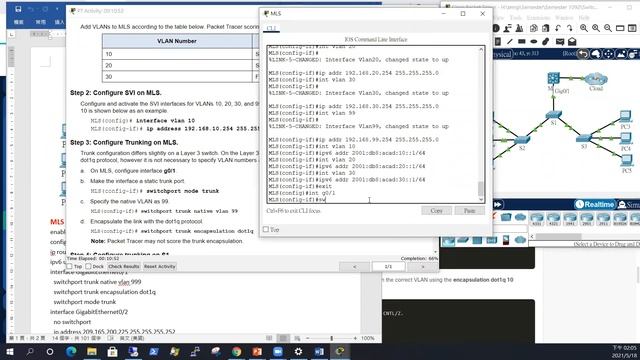
Task: Click the Move Object crosshair icon
Action: [609, 54]
